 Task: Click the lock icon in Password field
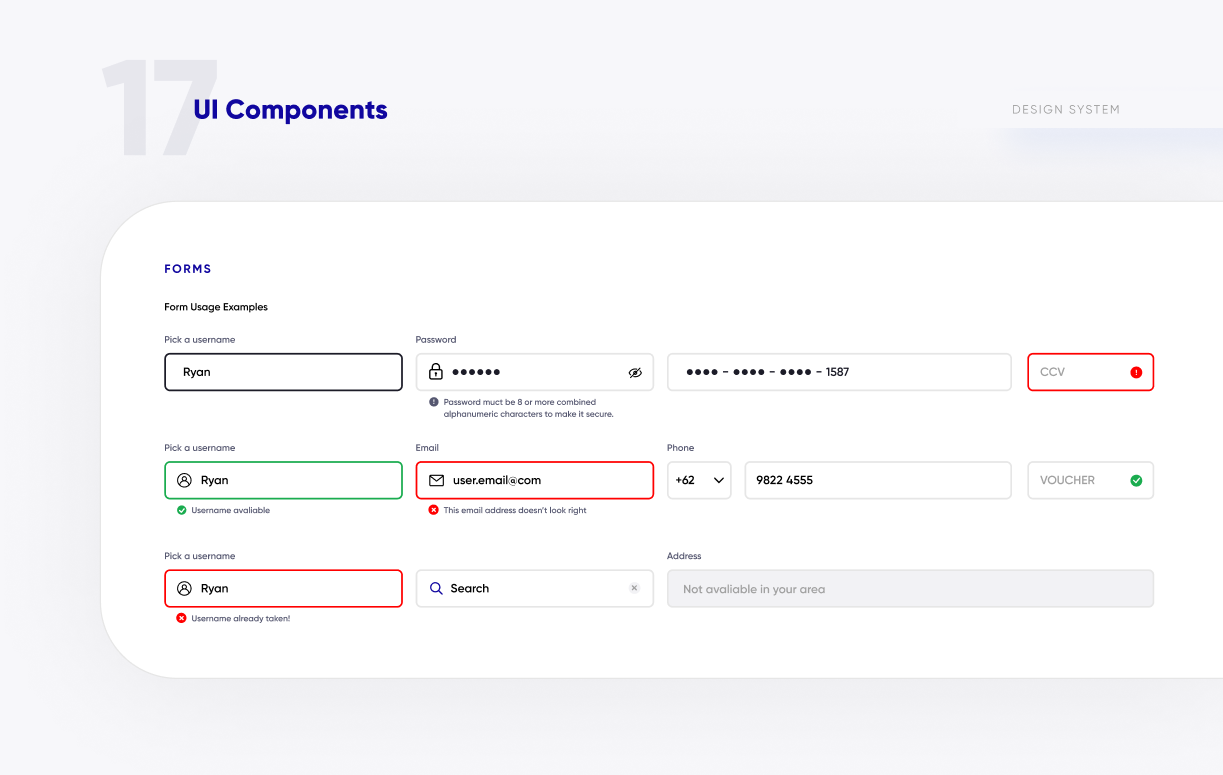pos(436,372)
